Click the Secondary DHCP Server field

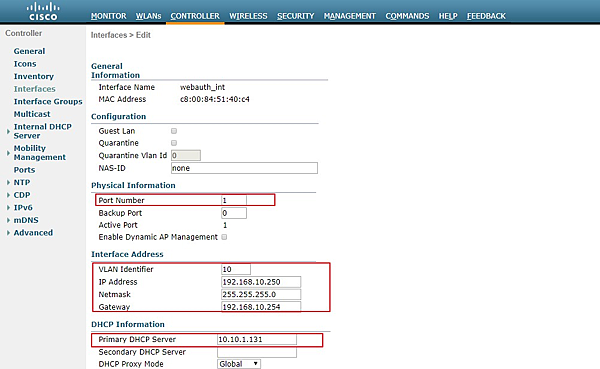pos(257,352)
